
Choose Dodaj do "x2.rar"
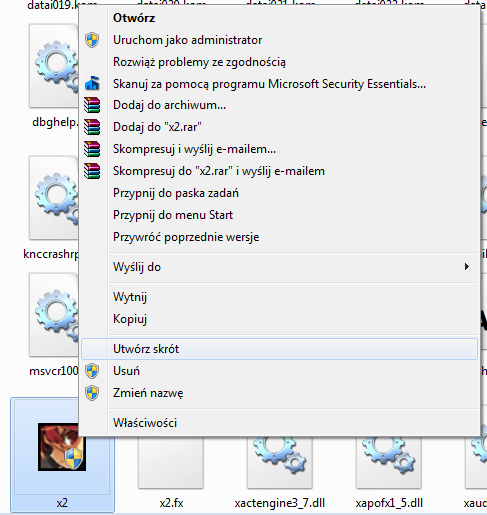(279, 127)
